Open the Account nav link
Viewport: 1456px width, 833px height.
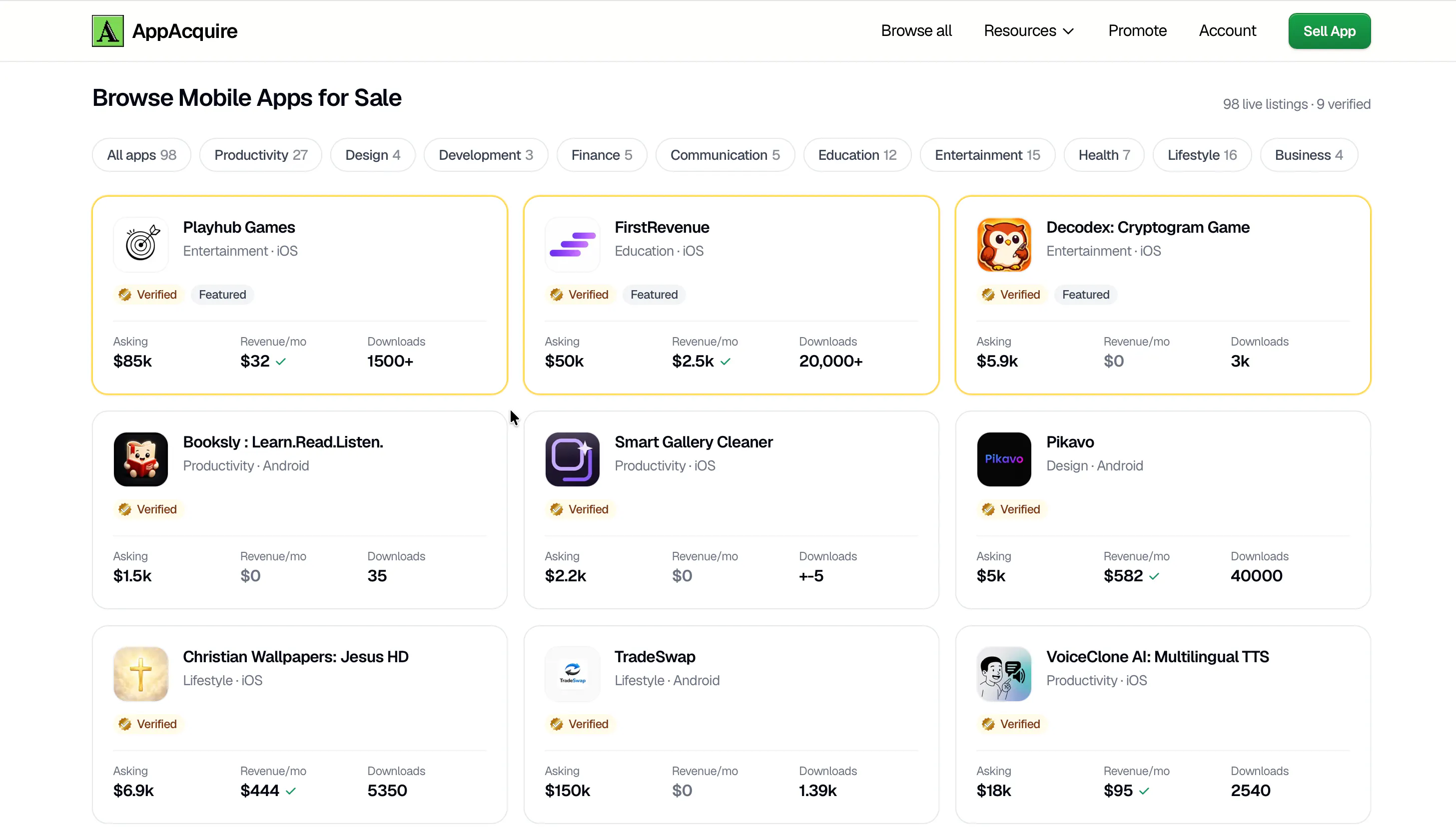[x=1228, y=31]
